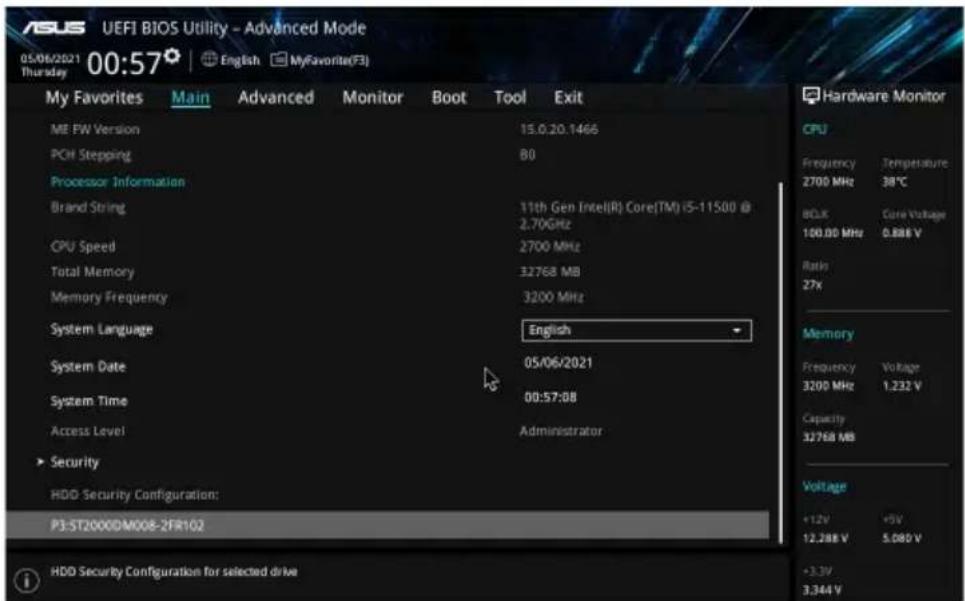The image size is (965, 601).
Task: Click the Core Voltage 0.888 V reading
Action: tap(902, 233)
